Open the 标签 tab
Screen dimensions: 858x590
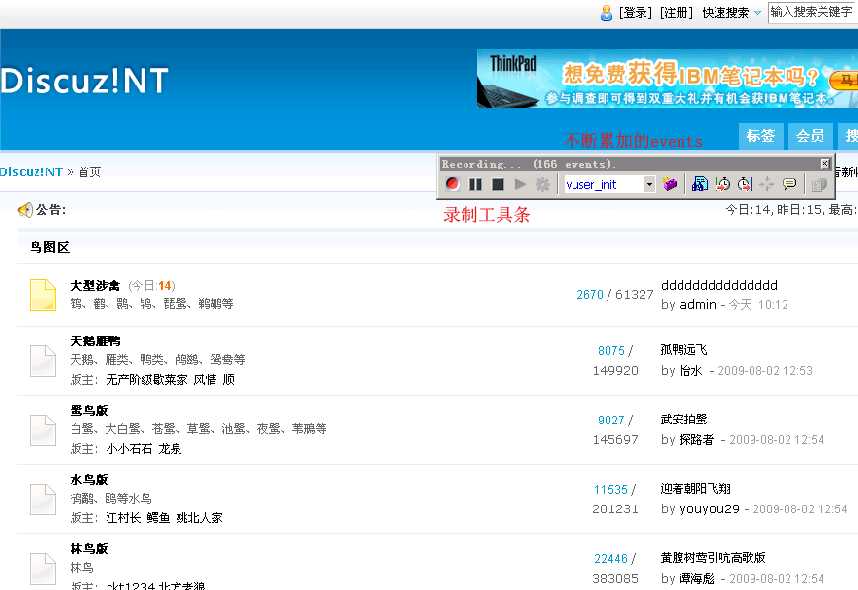pyautogui.click(x=761, y=137)
